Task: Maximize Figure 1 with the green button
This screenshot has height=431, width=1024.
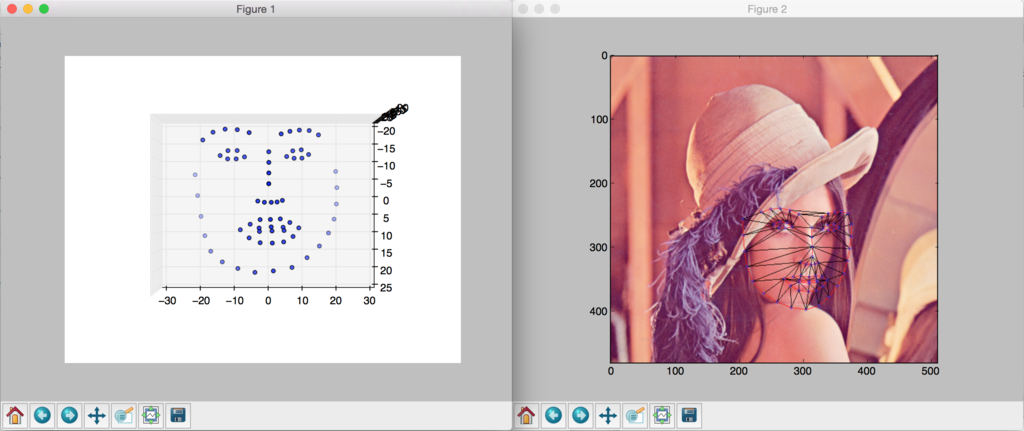Action: click(x=44, y=9)
